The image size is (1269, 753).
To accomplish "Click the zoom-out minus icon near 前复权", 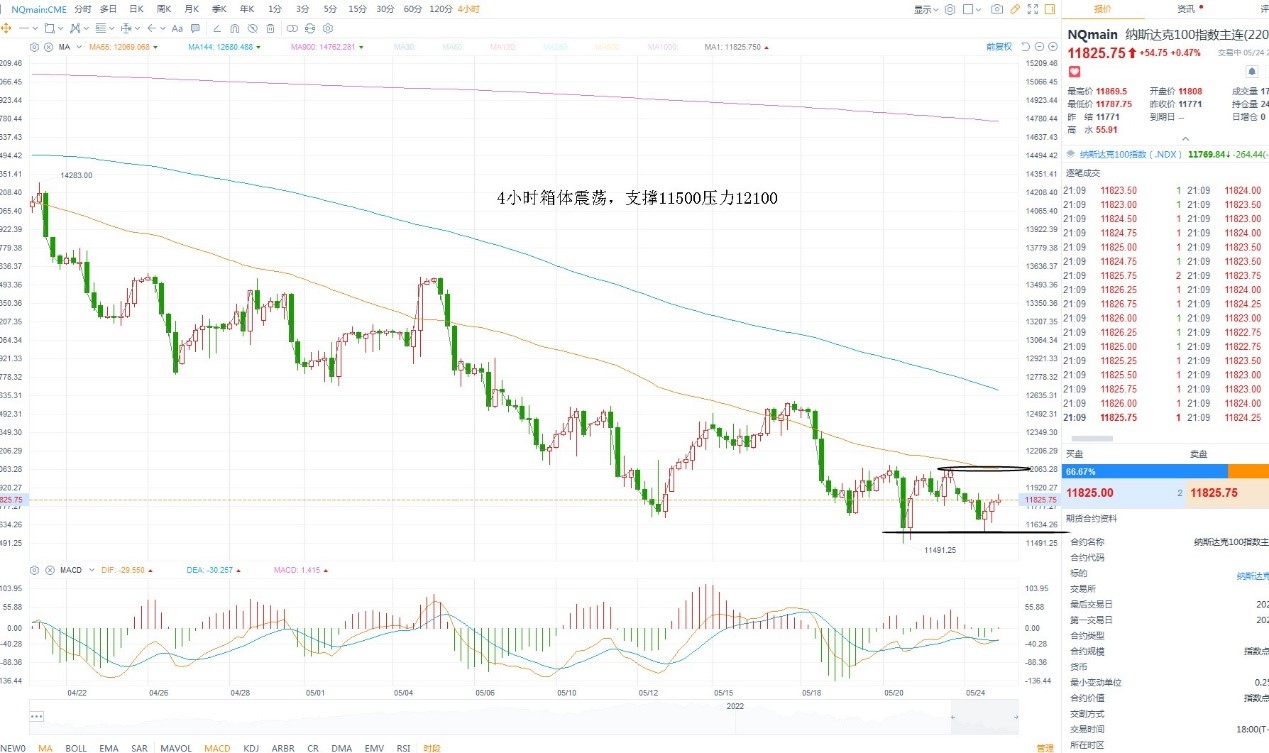I will (x=1039, y=46).
